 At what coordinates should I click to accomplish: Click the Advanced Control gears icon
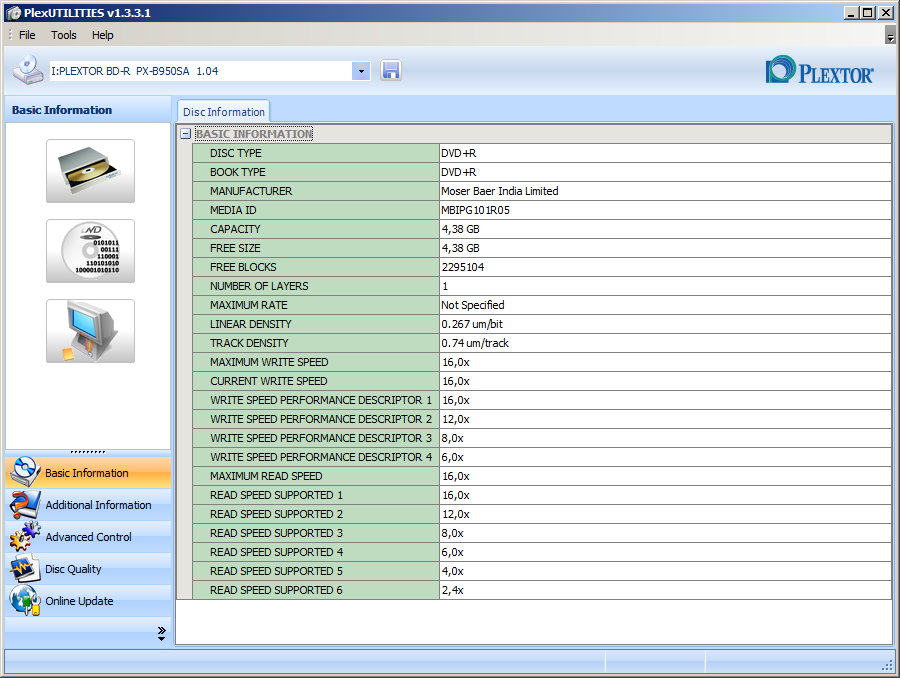coord(25,536)
